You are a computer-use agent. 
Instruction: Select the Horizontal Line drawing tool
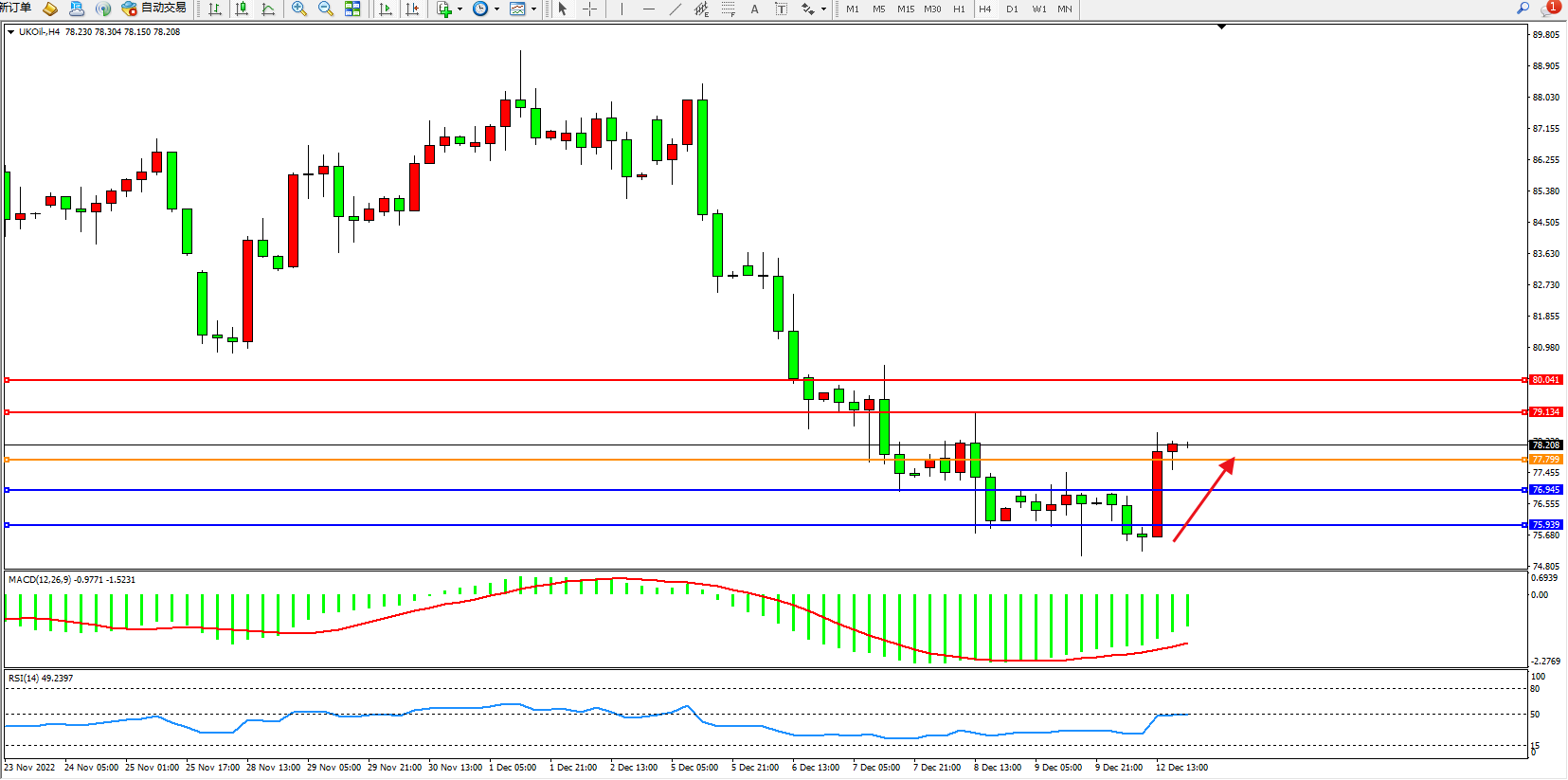[x=648, y=9]
